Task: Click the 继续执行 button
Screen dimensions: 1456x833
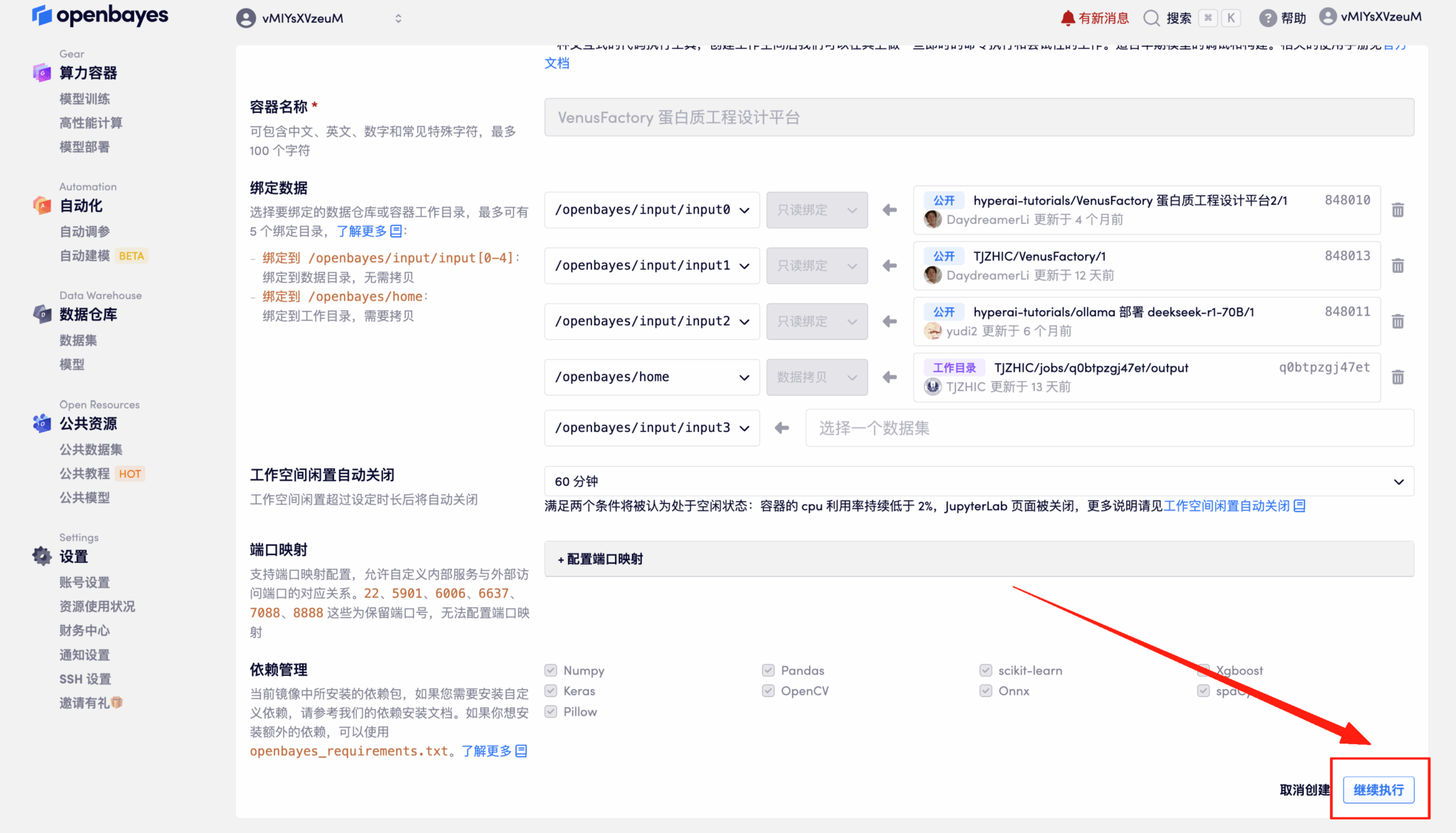Action: click(x=1379, y=790)
